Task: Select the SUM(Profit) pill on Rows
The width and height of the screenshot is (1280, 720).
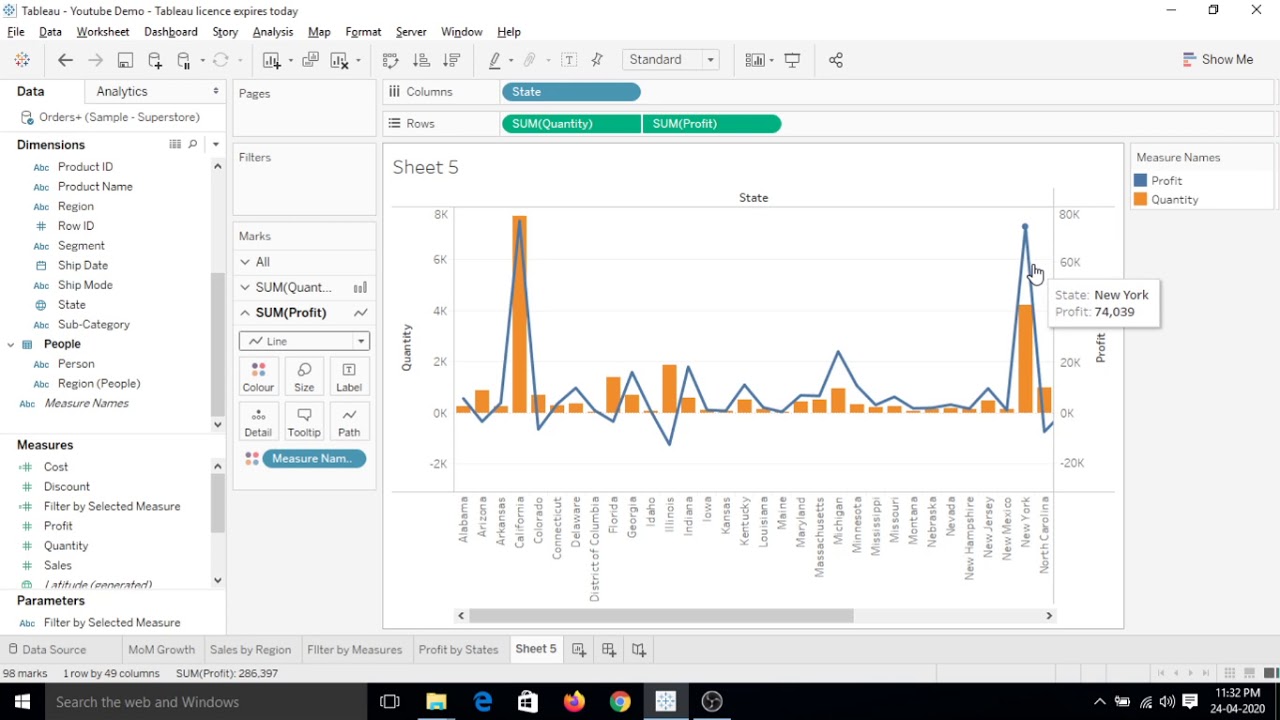Action: pyautogui.click(x=711, y=124)
